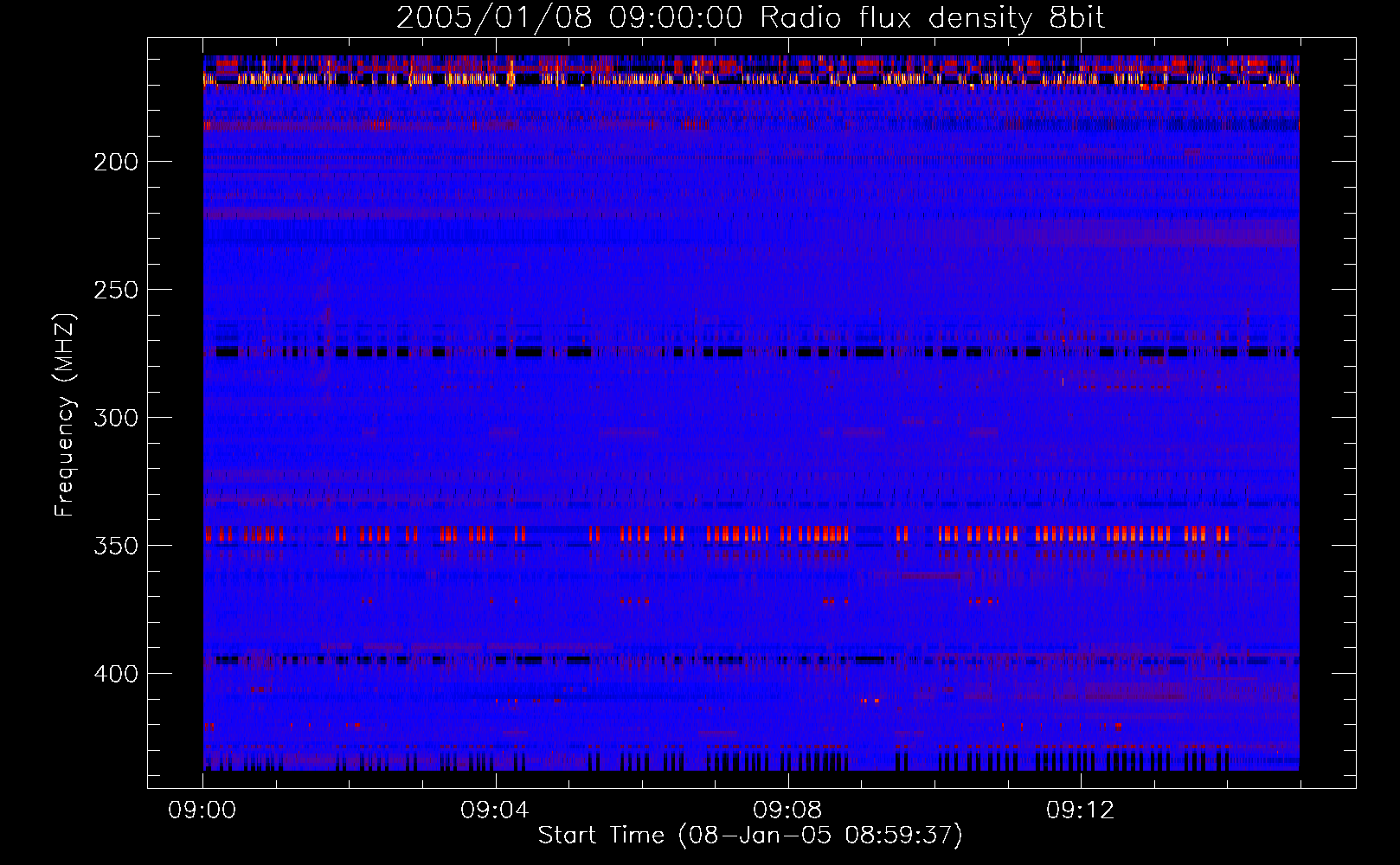This screenshot has height=865, width=1400.
Task: Click the 350 frequency tick label
Action: pos(116,546)
